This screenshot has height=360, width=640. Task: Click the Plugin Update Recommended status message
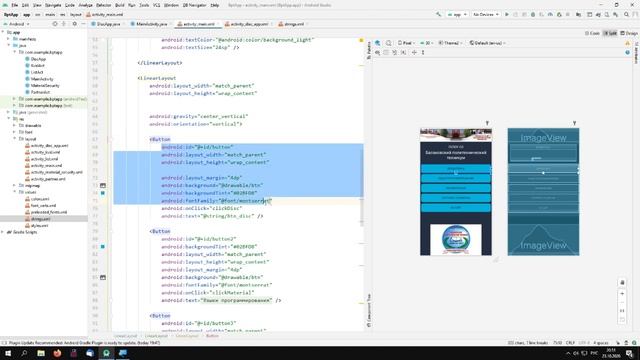coord(84,343)
